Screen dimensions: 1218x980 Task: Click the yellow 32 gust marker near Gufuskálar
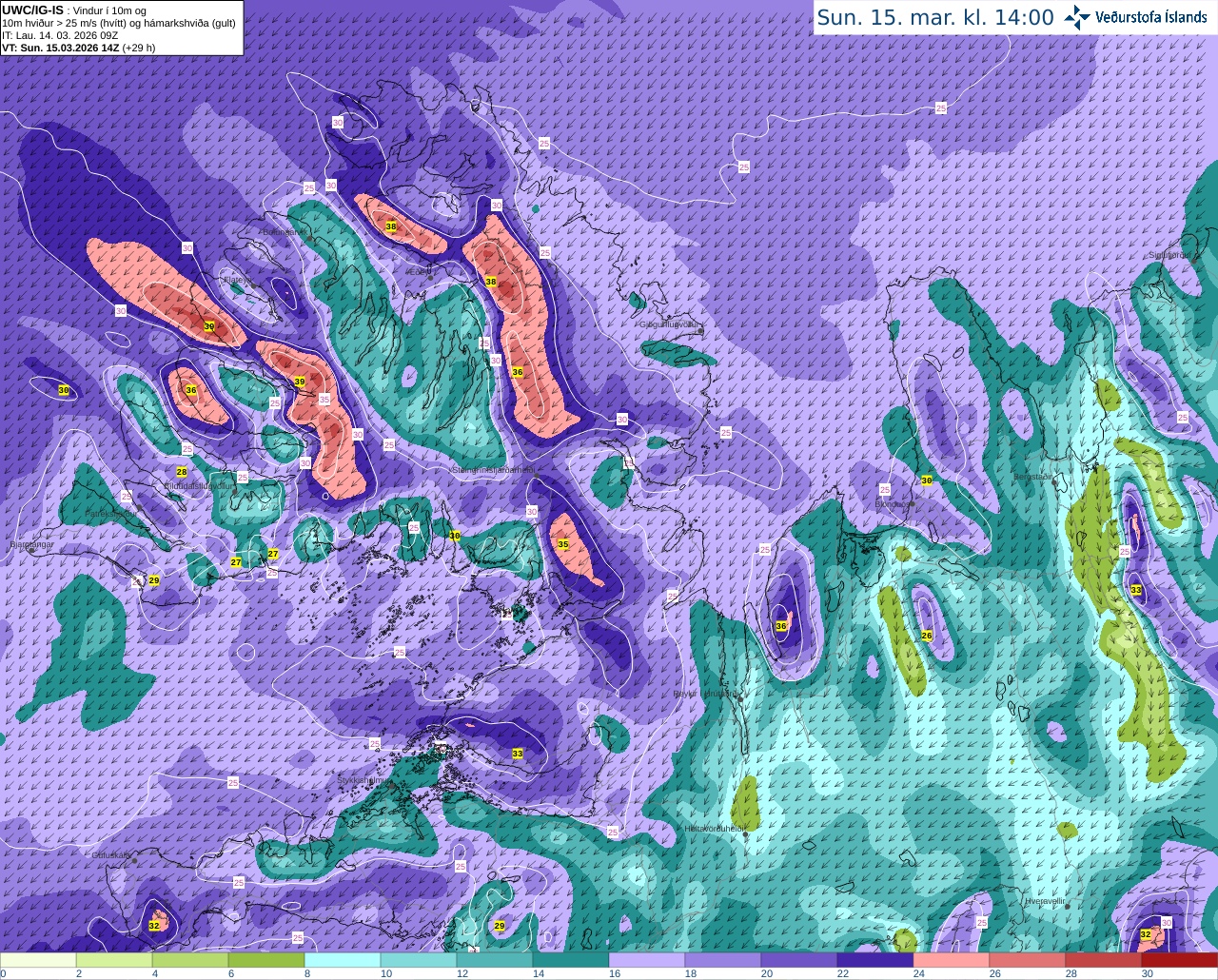tap(154, 926)
